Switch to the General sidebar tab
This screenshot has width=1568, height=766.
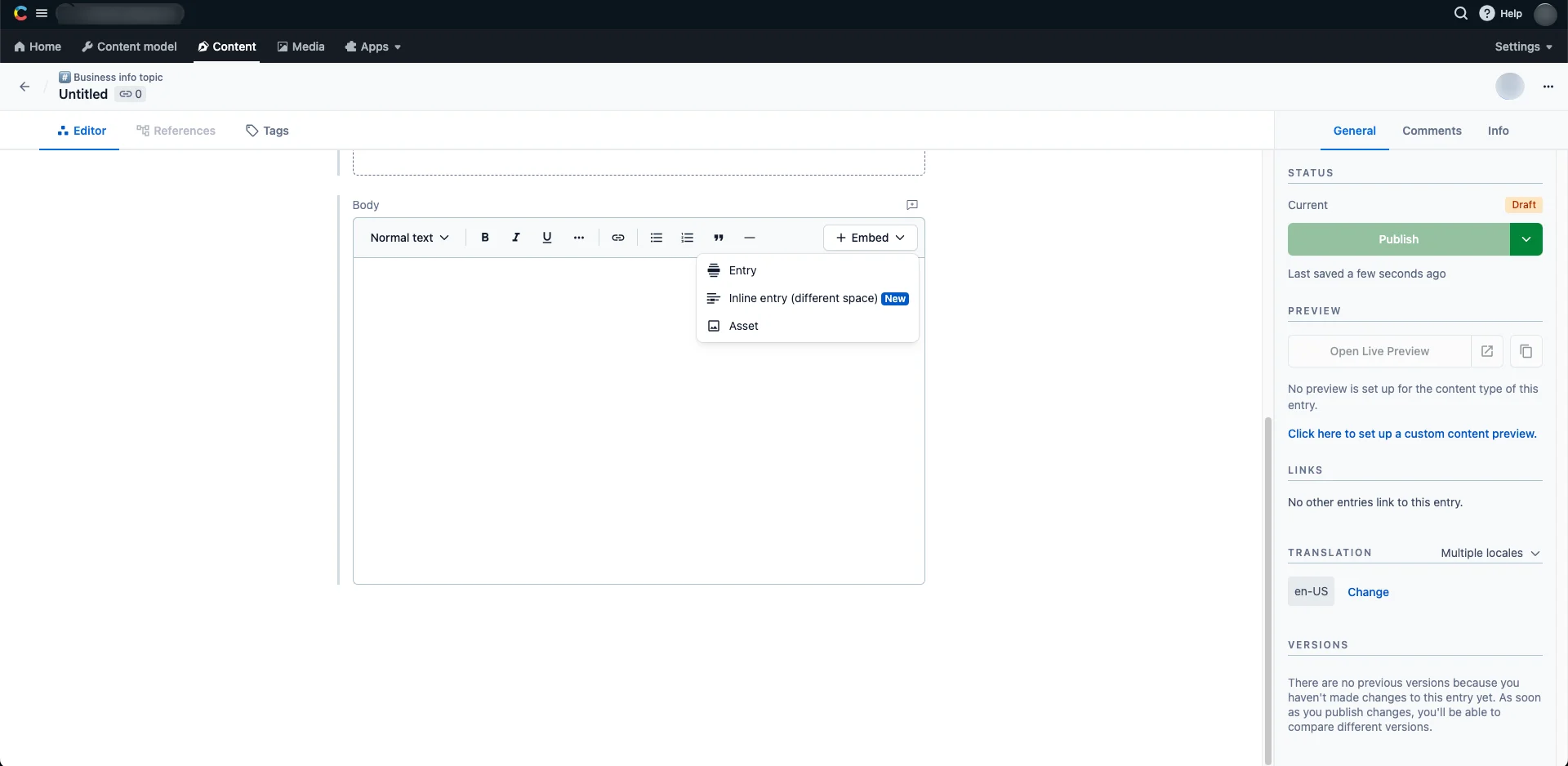[x=1354, y=131]
